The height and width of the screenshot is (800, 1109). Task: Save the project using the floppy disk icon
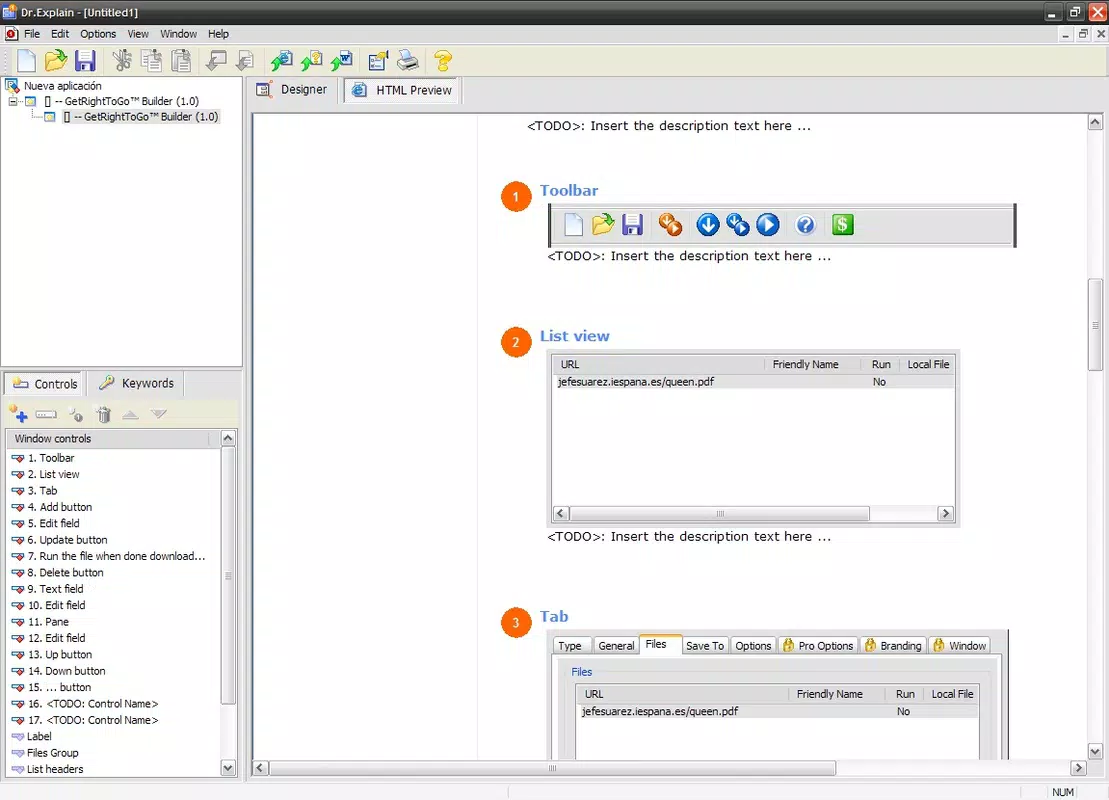[85, 61]
